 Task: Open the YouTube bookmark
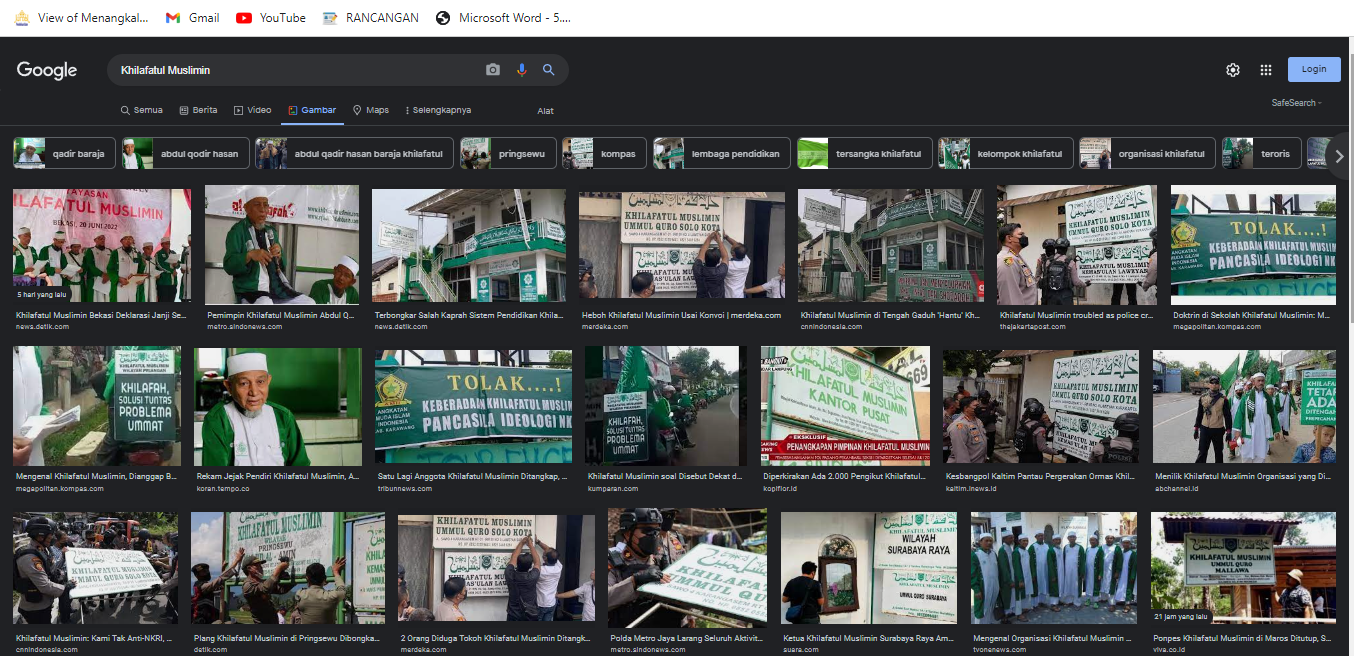click(x=271, y=18)
